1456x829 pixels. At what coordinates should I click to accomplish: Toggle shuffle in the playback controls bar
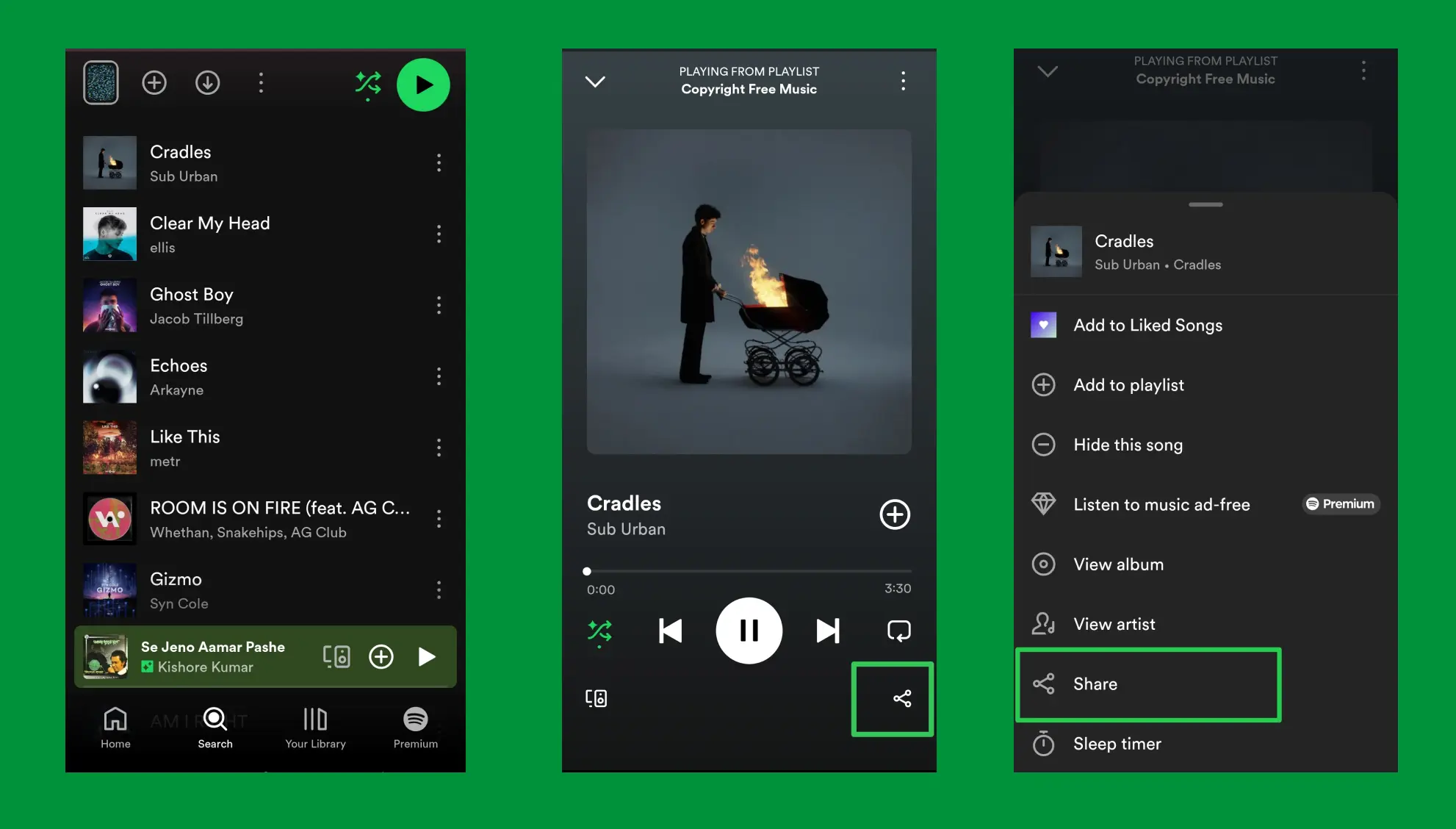(599, 630)
